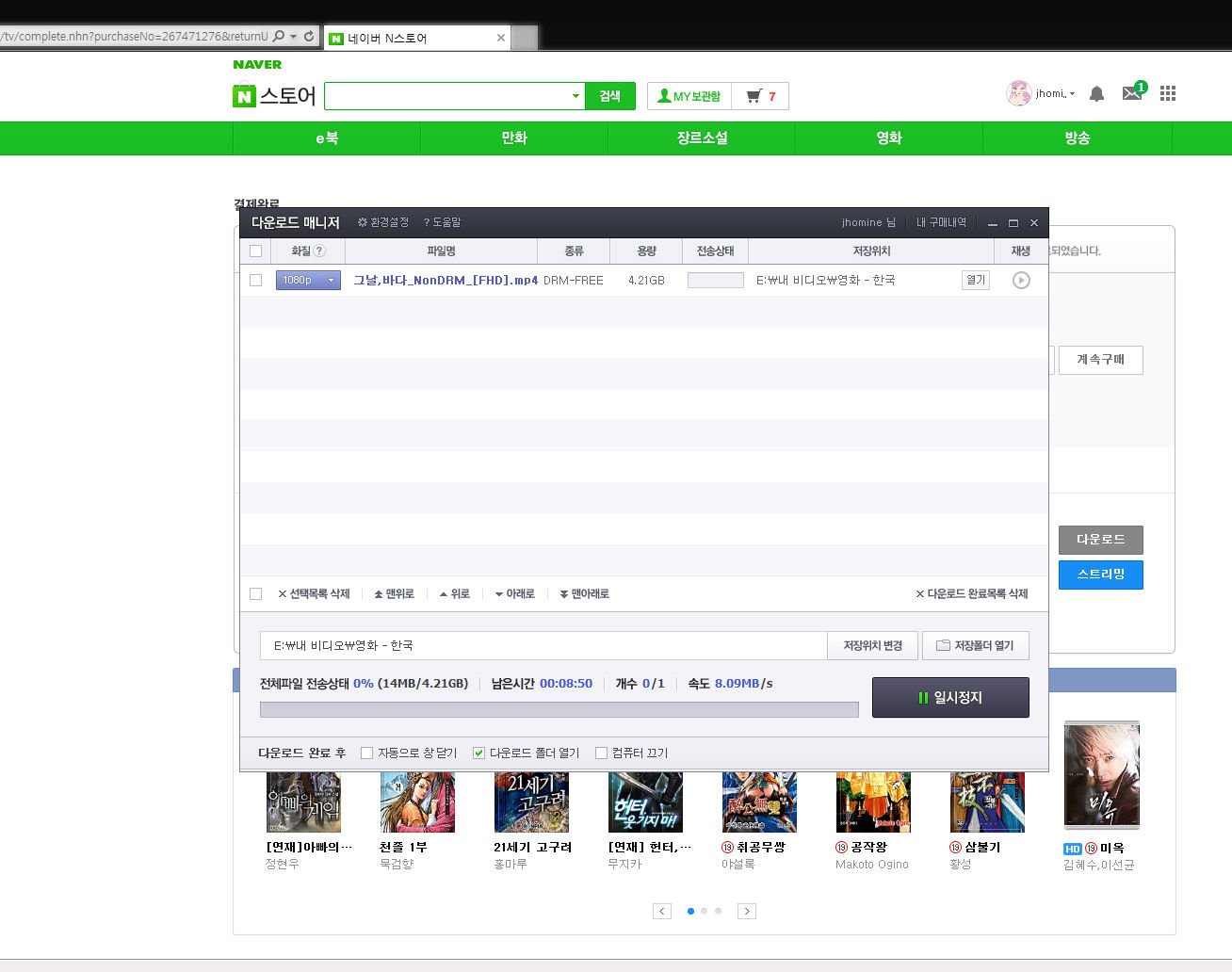1232x972 pixels.
Task: Enable 컴퓨터 끄기 after download
Action: coord(601,753)
